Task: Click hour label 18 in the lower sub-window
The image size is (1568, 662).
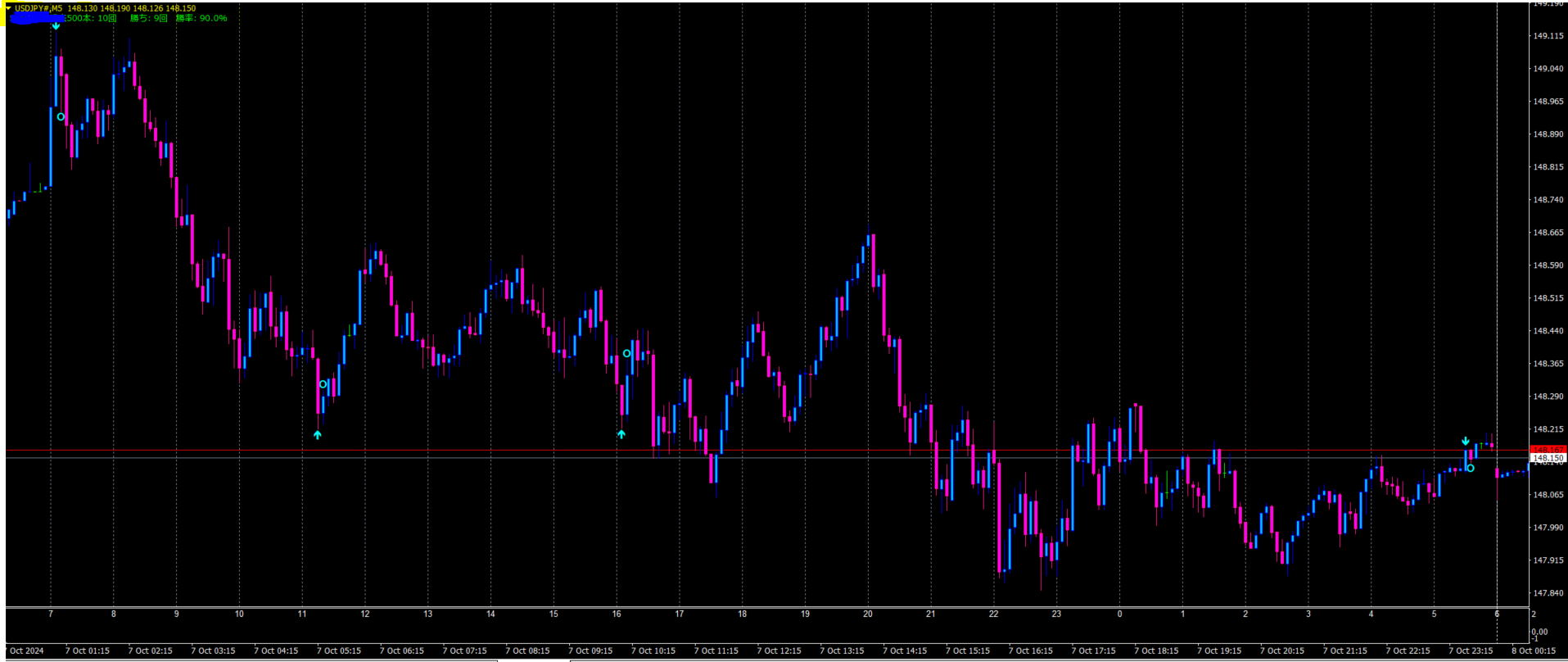Action: coord(742,614)
